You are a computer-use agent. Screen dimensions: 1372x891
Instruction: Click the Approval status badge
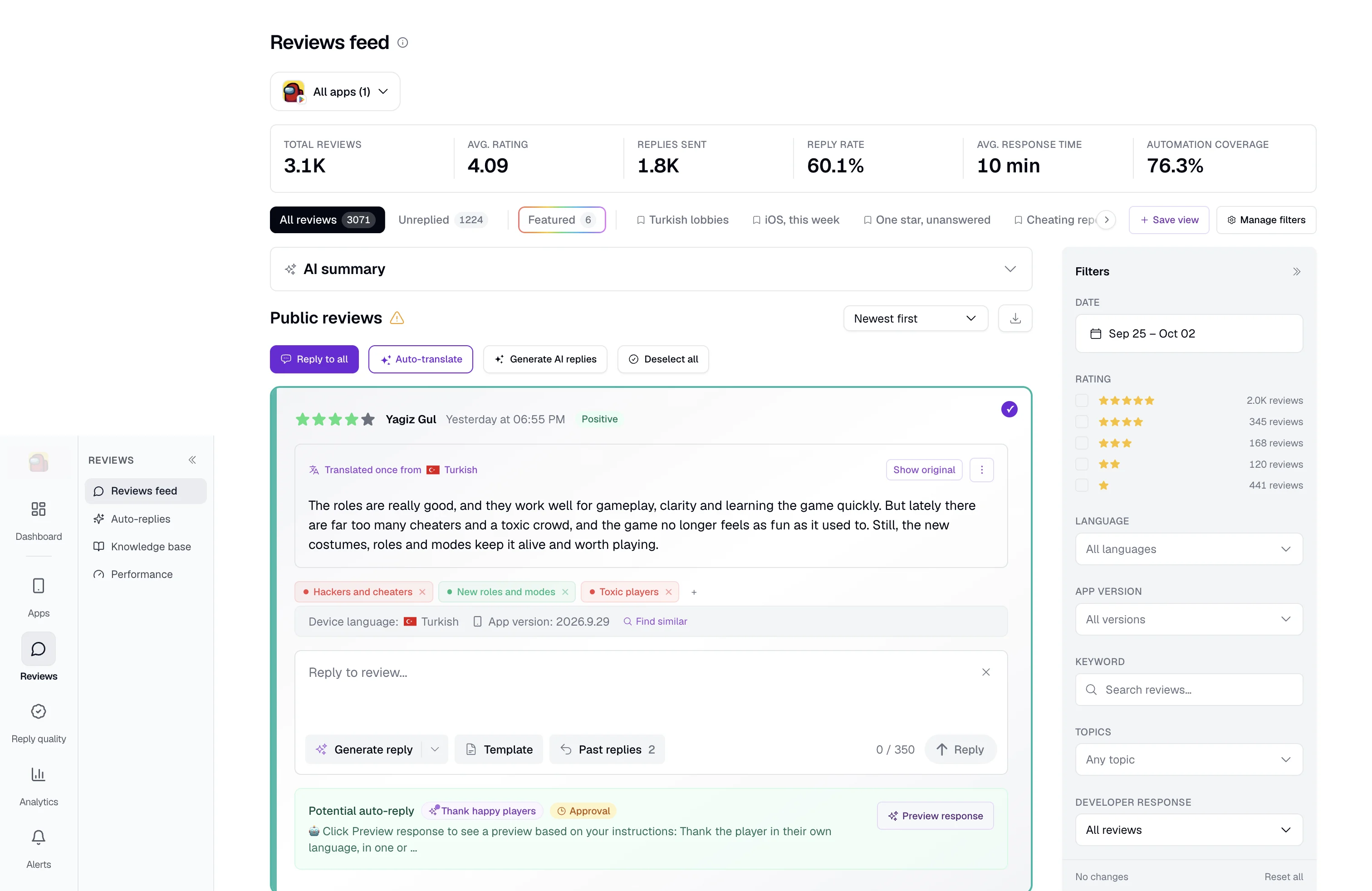tap(583, 811)
